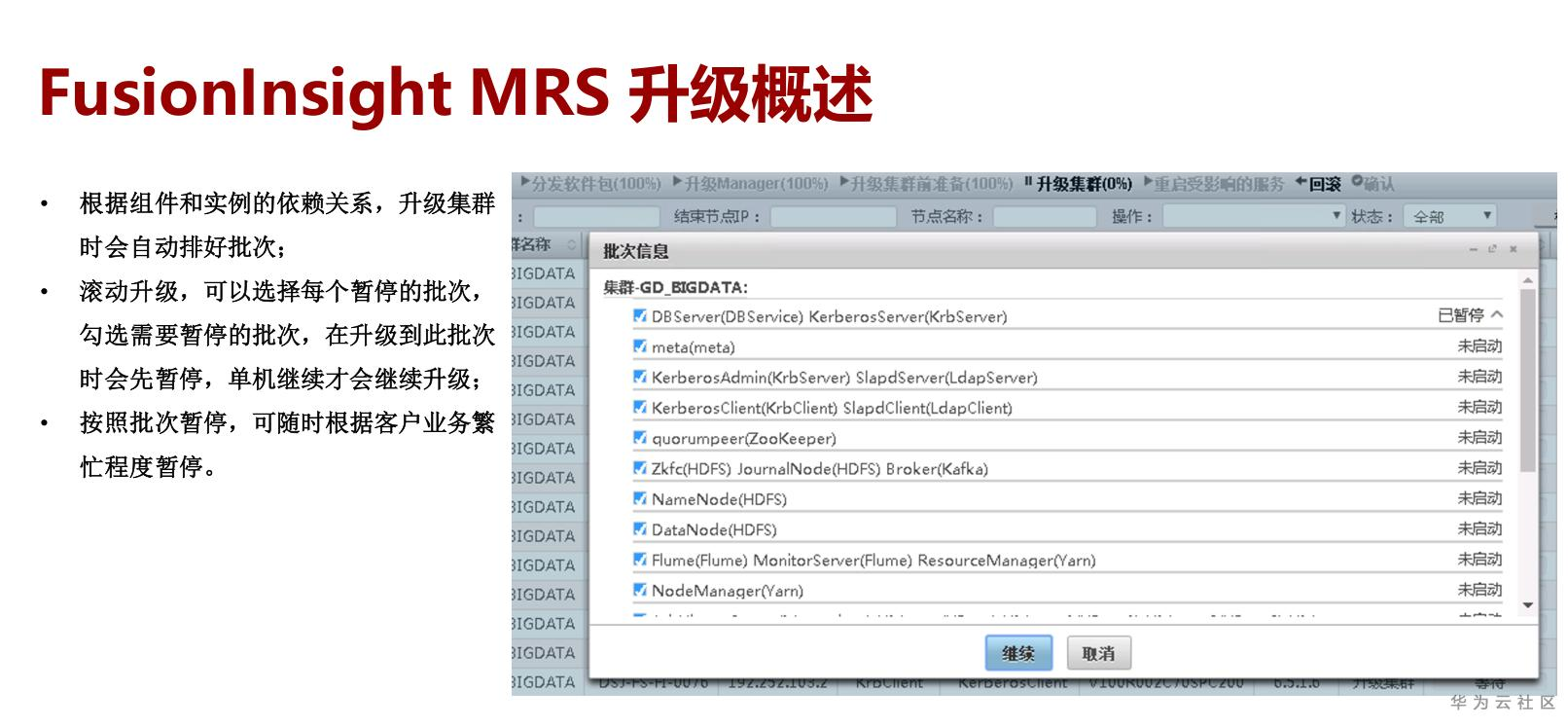Uncheck KerberosAdmin(KrbServer) SlapdServer batch
This screenshot has height=727, width=1568.
[640, 377]
